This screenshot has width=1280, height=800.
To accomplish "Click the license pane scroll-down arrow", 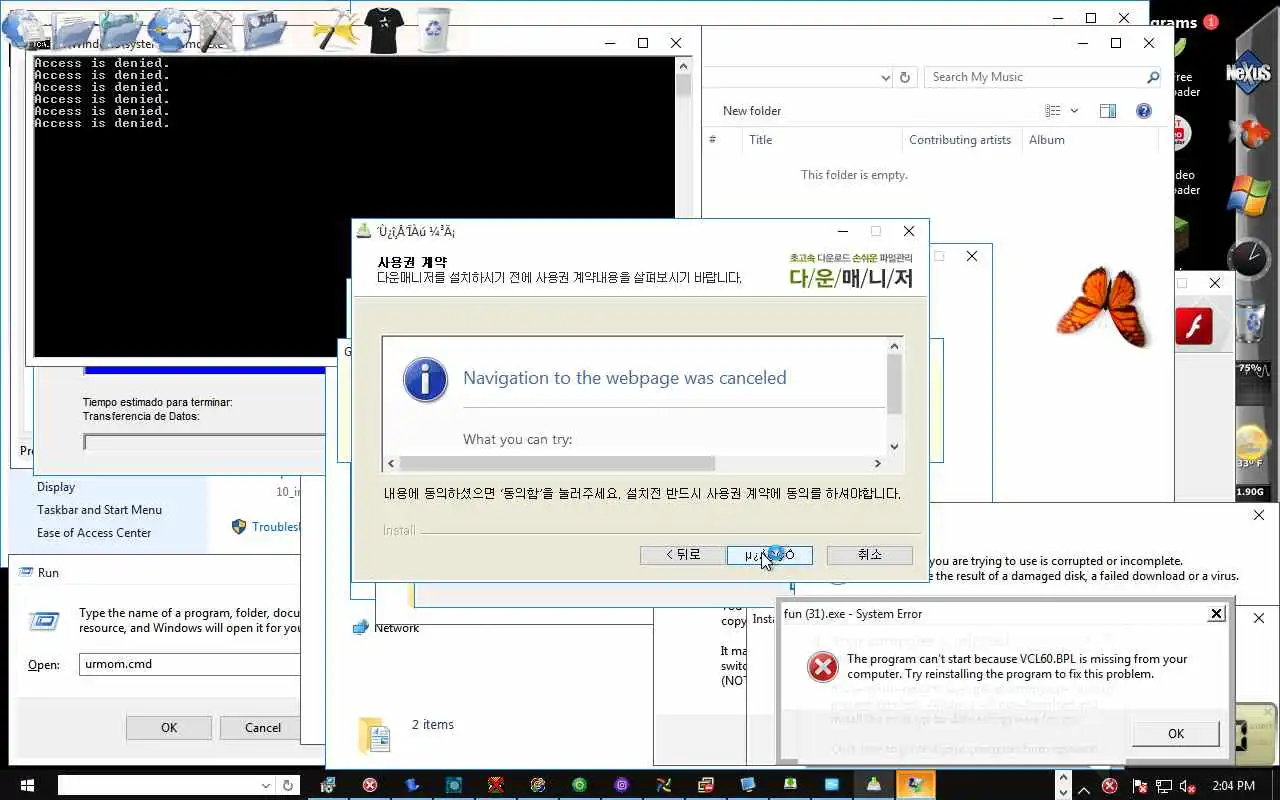I will pos(894,447).
